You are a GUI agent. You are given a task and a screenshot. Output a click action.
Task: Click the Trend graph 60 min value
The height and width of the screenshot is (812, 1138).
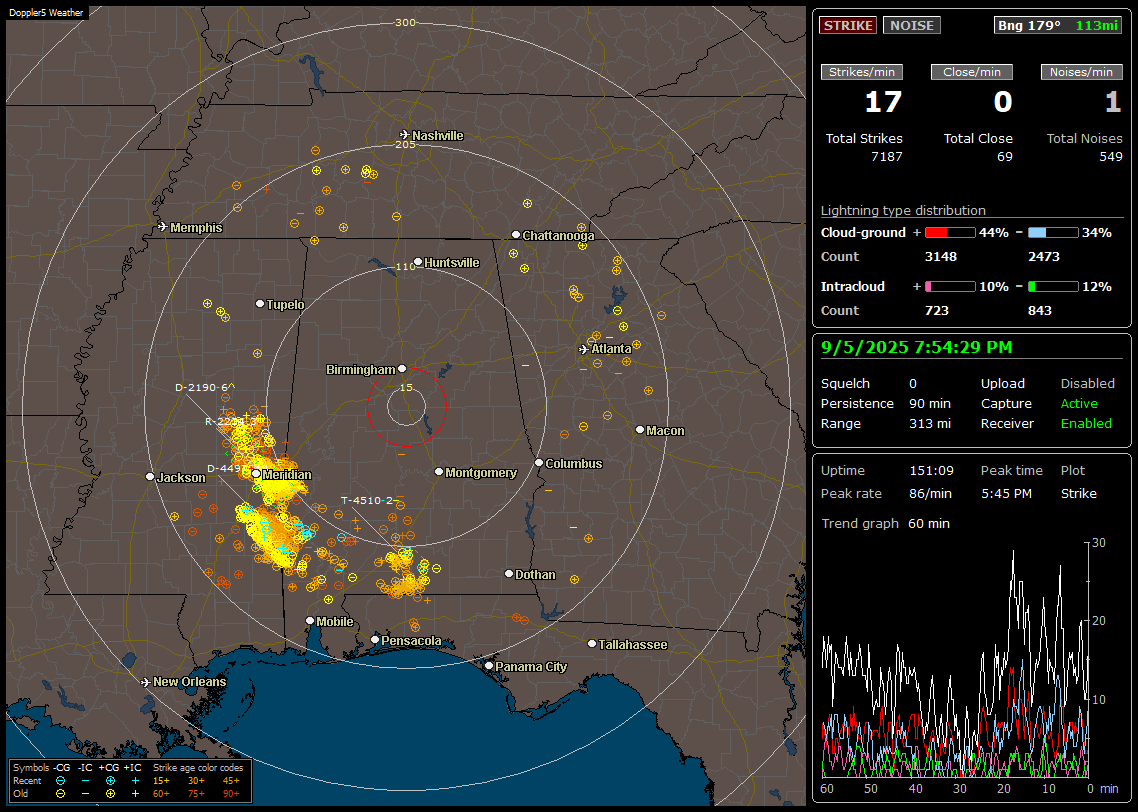[x=928, y=523]
